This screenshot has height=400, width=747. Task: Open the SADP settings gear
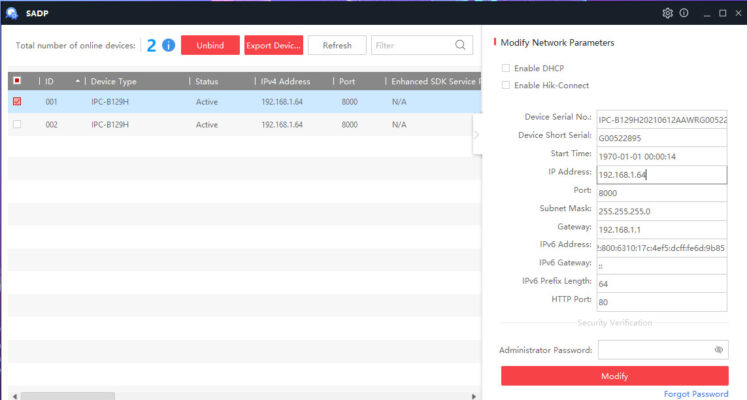point(667,13)
